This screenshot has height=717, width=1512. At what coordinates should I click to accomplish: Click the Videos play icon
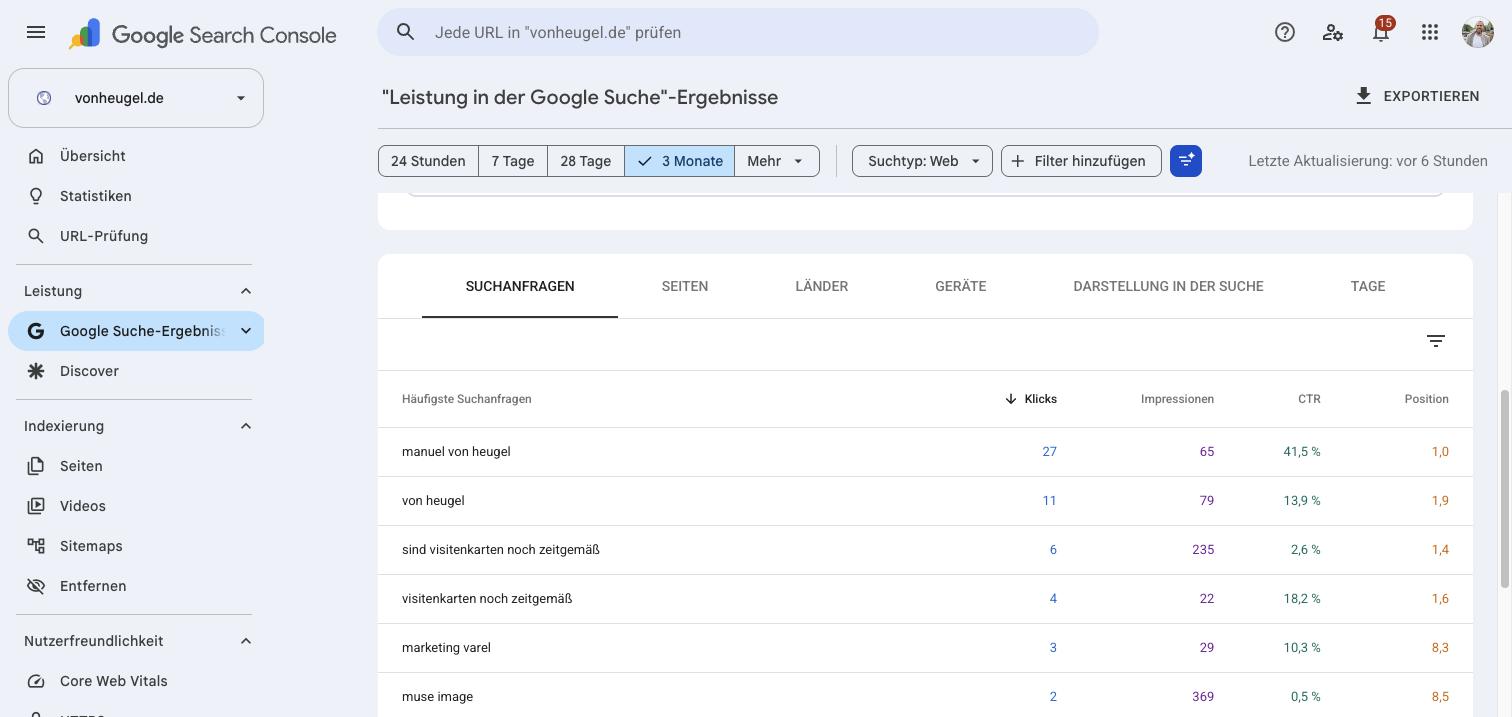click(36, 506)
